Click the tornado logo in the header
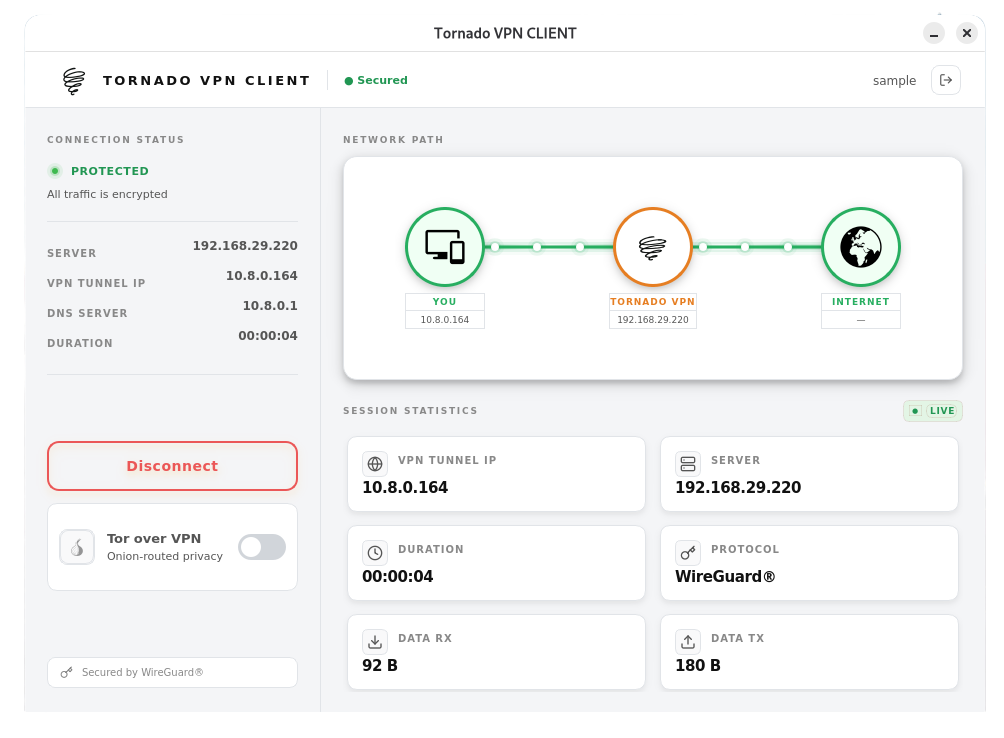Image resolution: width=1004 pixels, height=738 pixels. pyautogui.click(x=73, y=80)
